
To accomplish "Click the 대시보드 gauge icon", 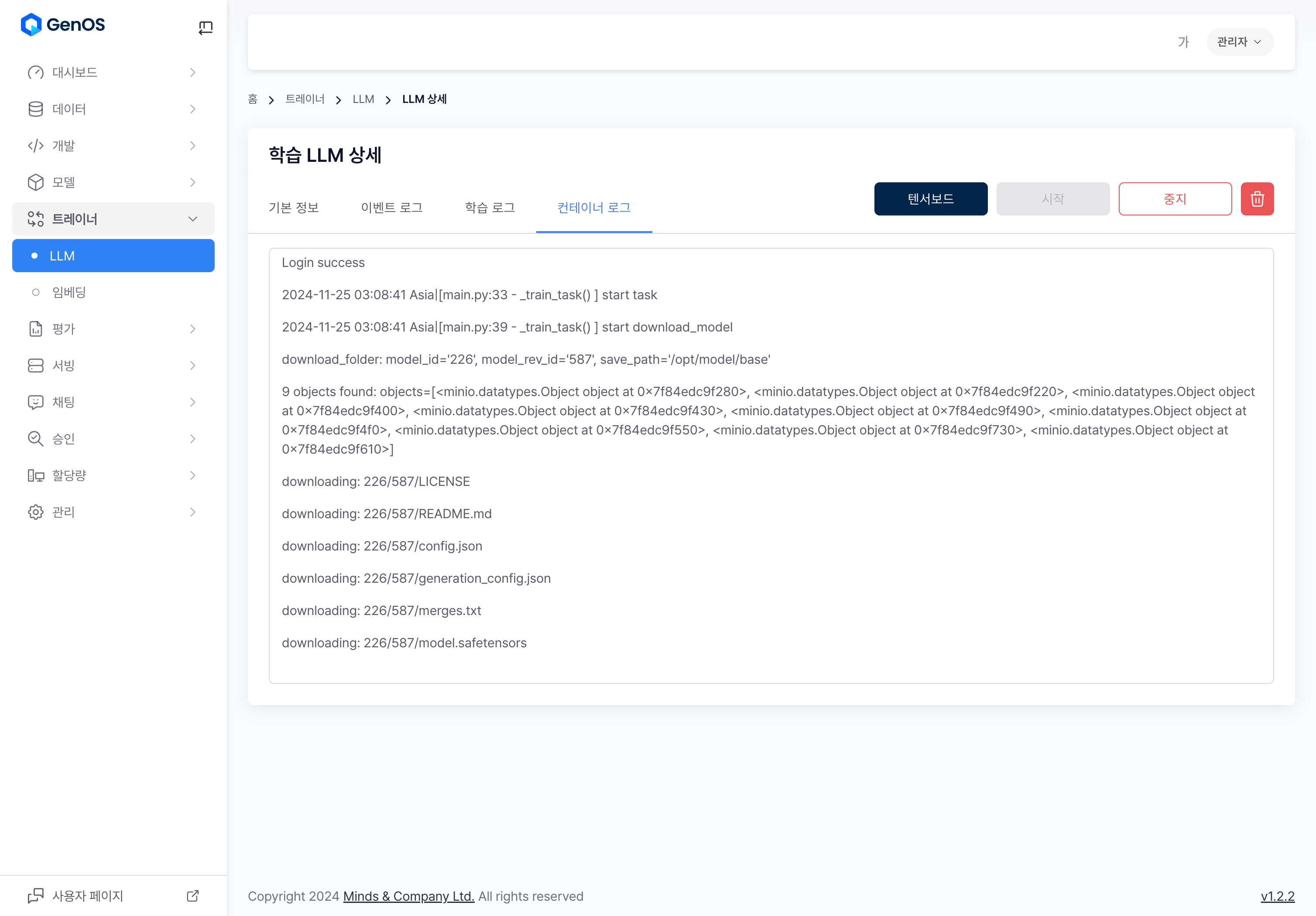I will [35, 73].
